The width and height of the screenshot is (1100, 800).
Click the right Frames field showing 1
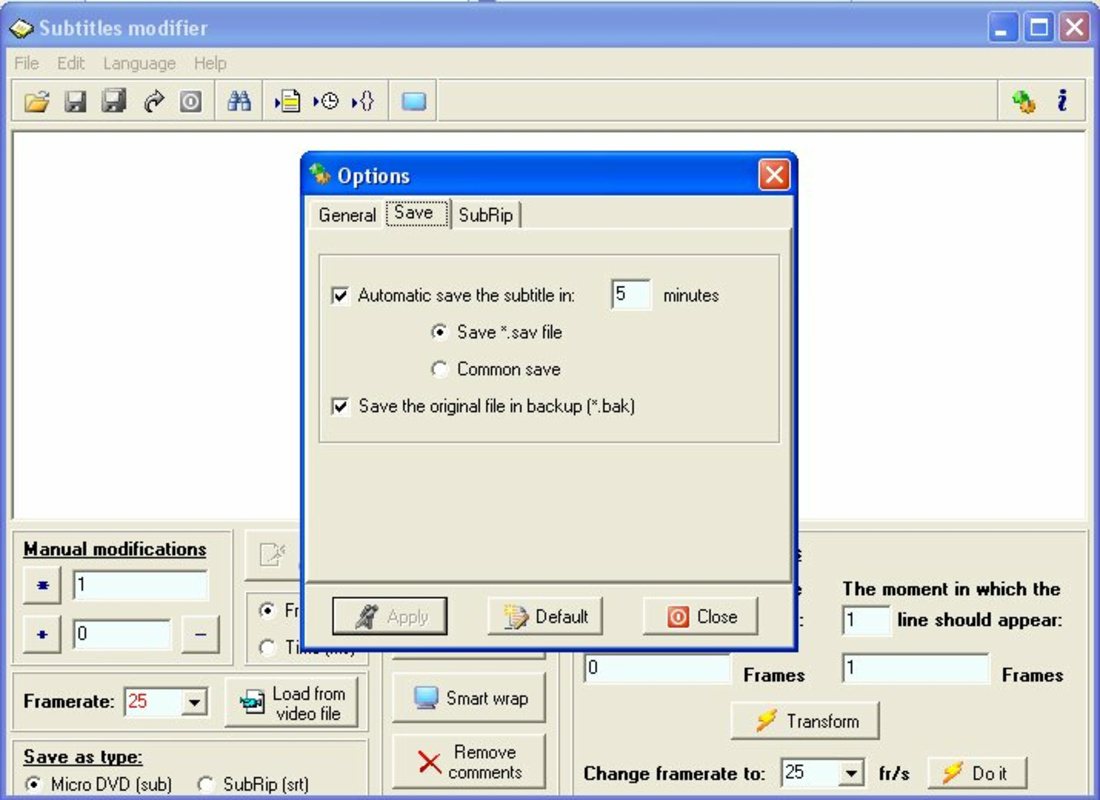coord(915,668)
